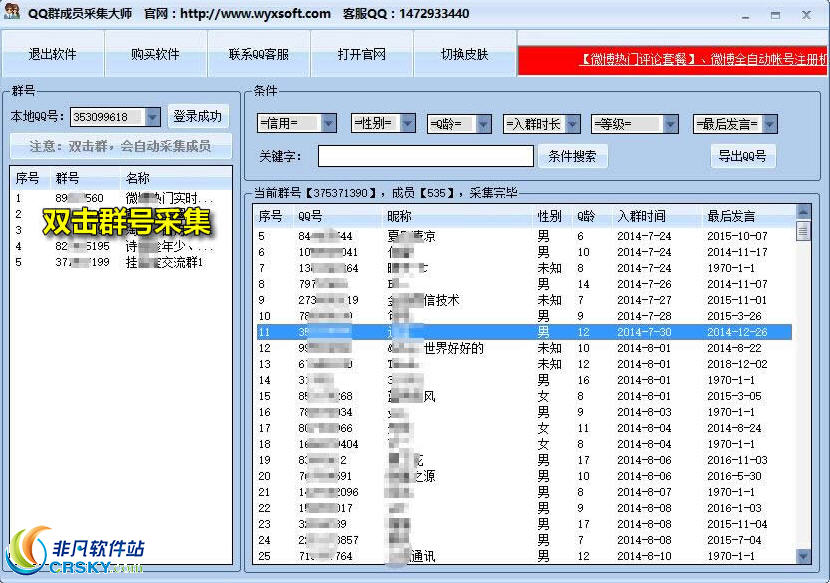Click last post 2015-7-04 in row 24
The width and height of the screenshot is (830, 583).
pos(734,540)
